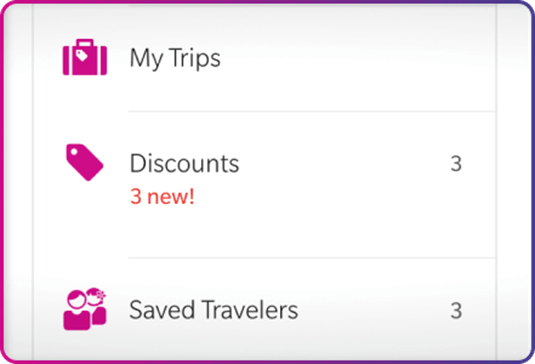Tap the pink price tag icon
The width and height of the screenshot is (535, 364).
(x=85, y=162)
